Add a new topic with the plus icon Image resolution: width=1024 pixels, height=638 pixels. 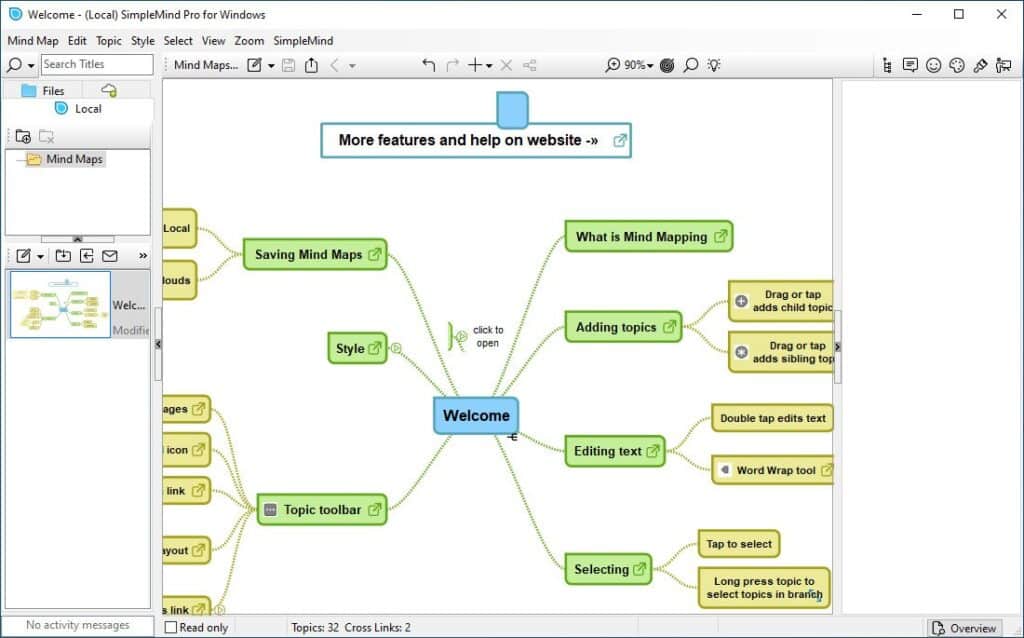[473, 64]
